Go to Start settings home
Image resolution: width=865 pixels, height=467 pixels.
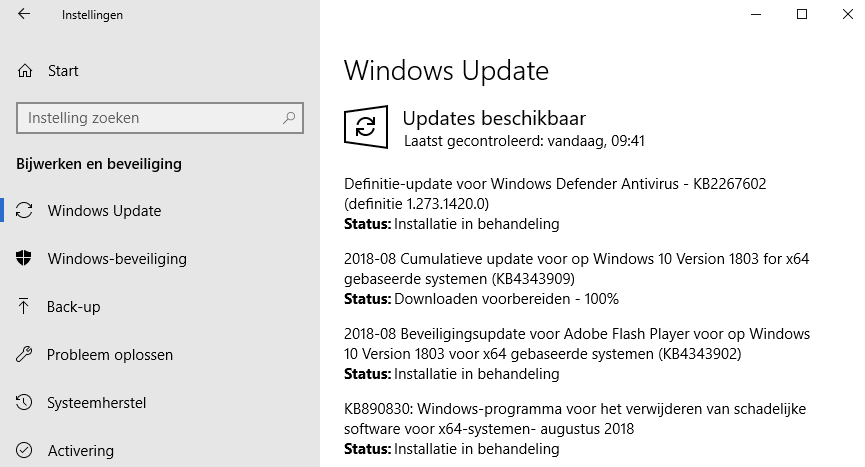point(63,71)
